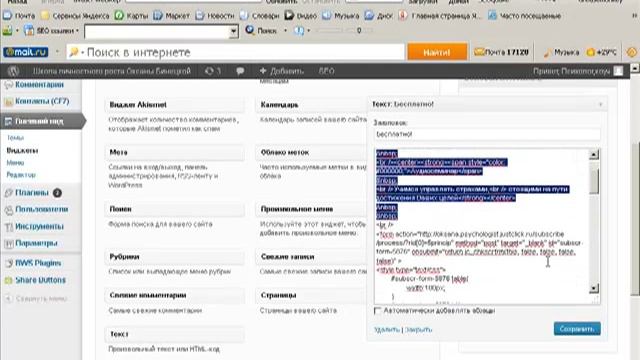Viewport: 640px width, 360px height.
Task: Open the comments bubble icon in admin bar
Action: coord(240,71)
